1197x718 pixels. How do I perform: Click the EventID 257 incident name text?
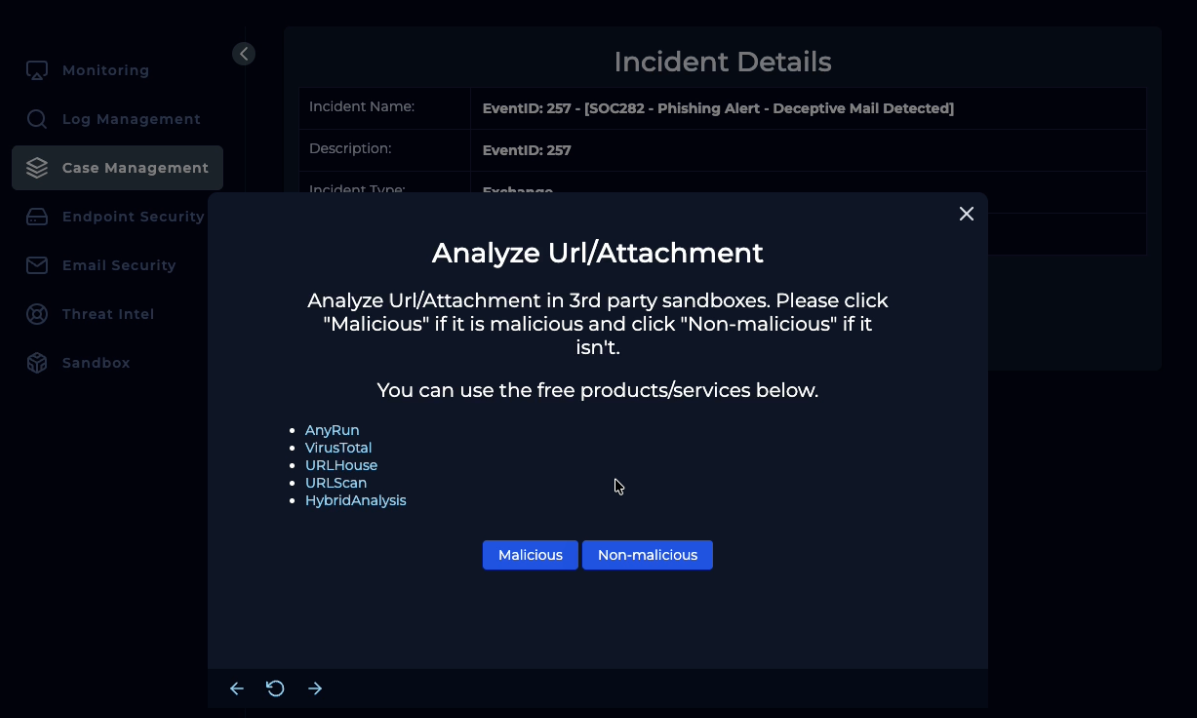click(x=717, y=108)
